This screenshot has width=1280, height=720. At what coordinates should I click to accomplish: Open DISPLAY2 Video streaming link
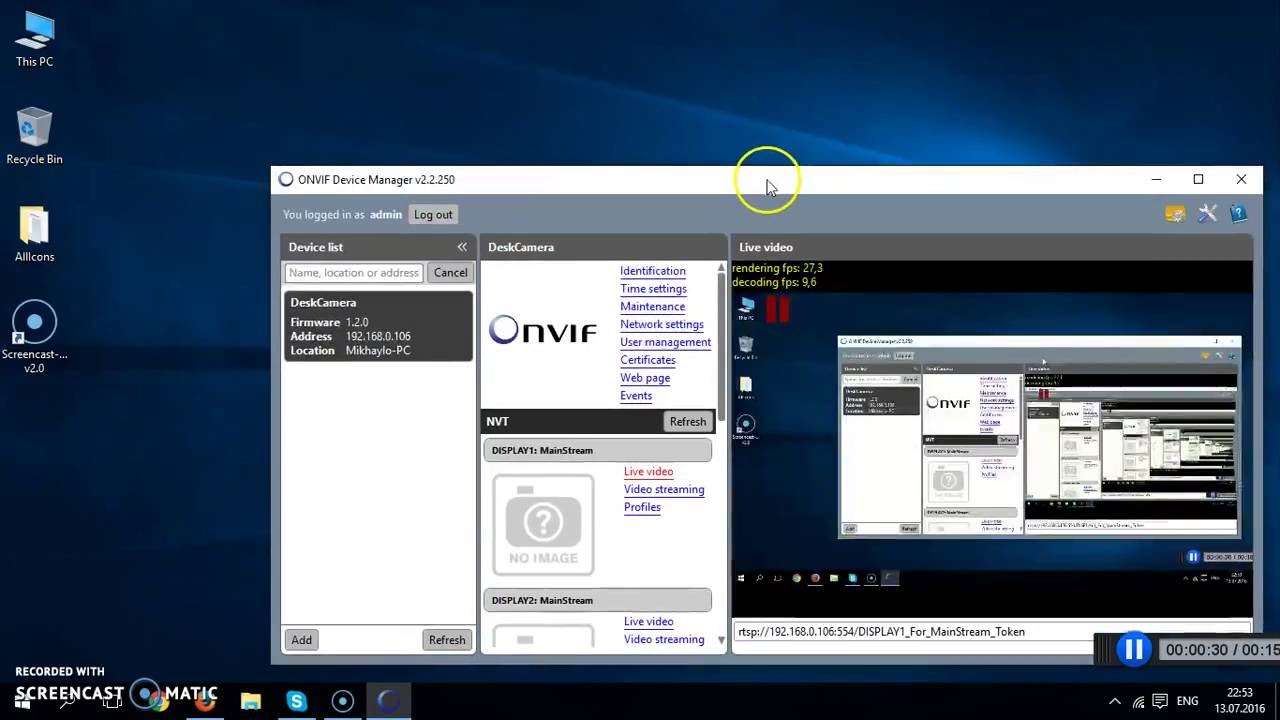[x=664, y=640]
